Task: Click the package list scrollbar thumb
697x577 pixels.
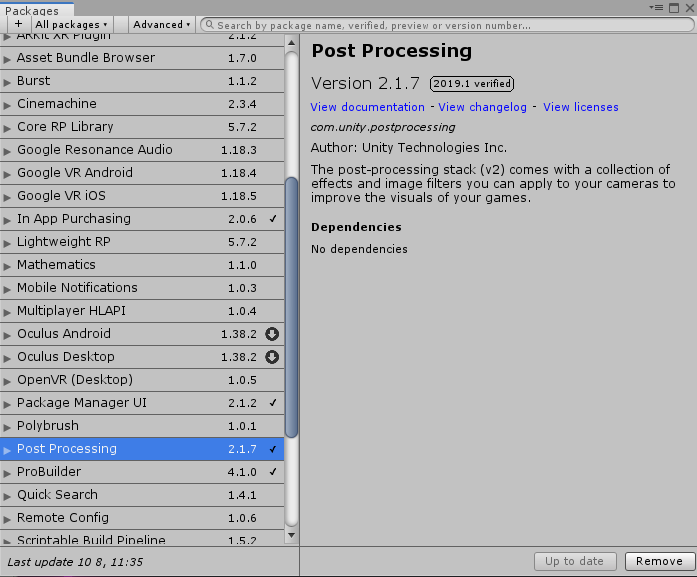Action: 291,308
